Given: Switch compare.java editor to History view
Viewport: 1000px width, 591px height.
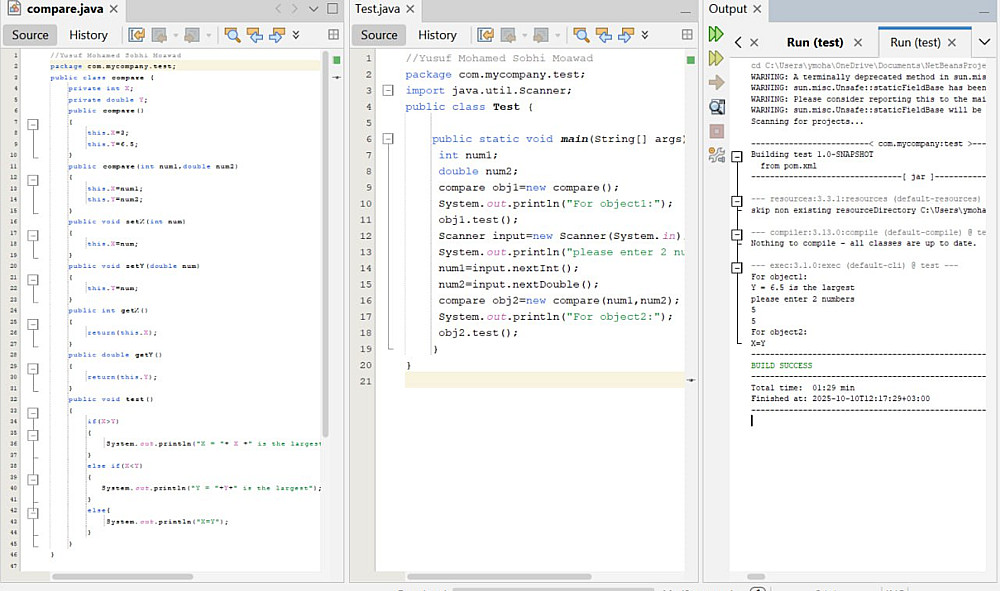Looking at the screenshot, I should 88,35.
